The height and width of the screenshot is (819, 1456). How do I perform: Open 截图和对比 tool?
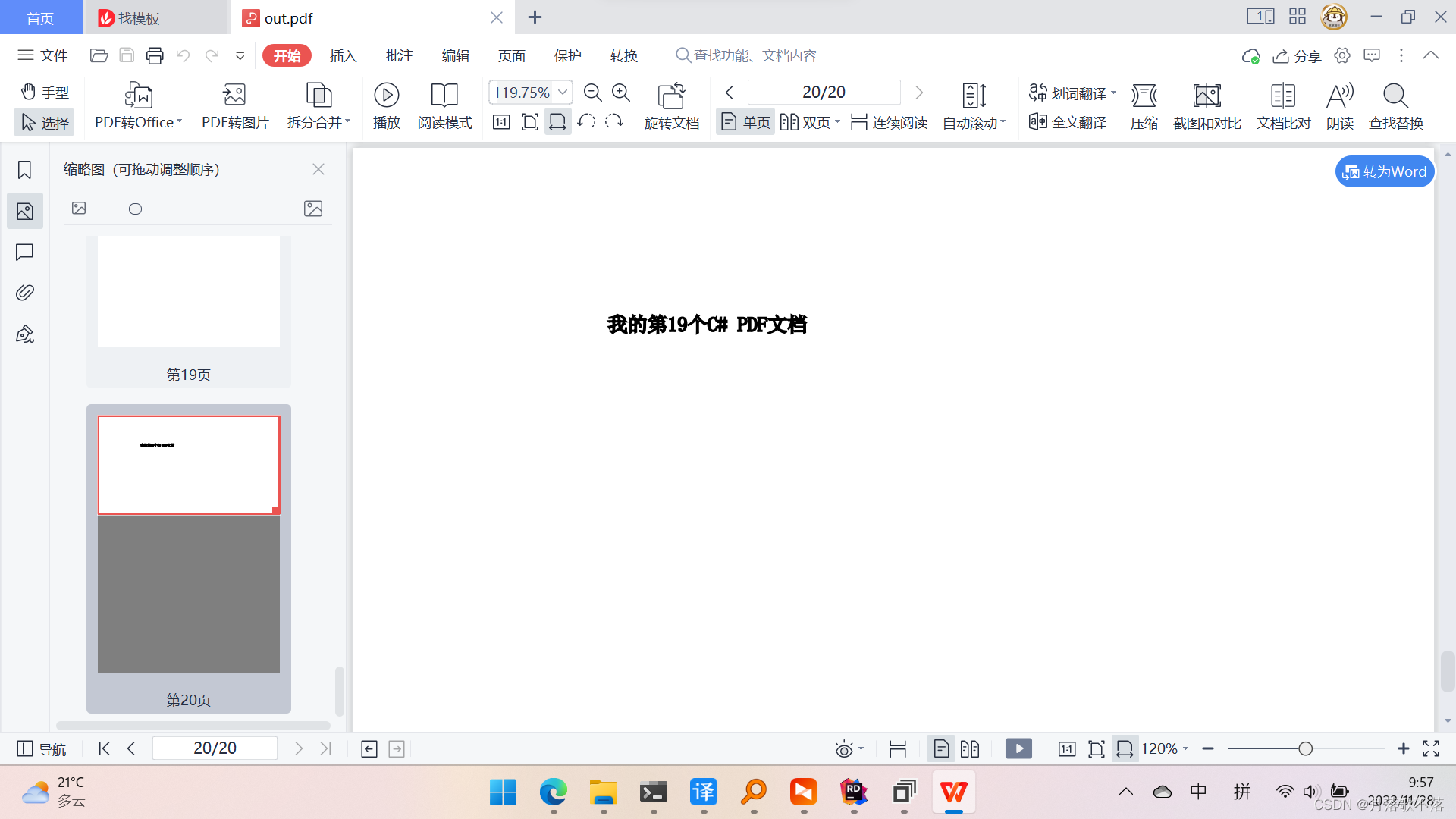click(x=1207, y=106)
